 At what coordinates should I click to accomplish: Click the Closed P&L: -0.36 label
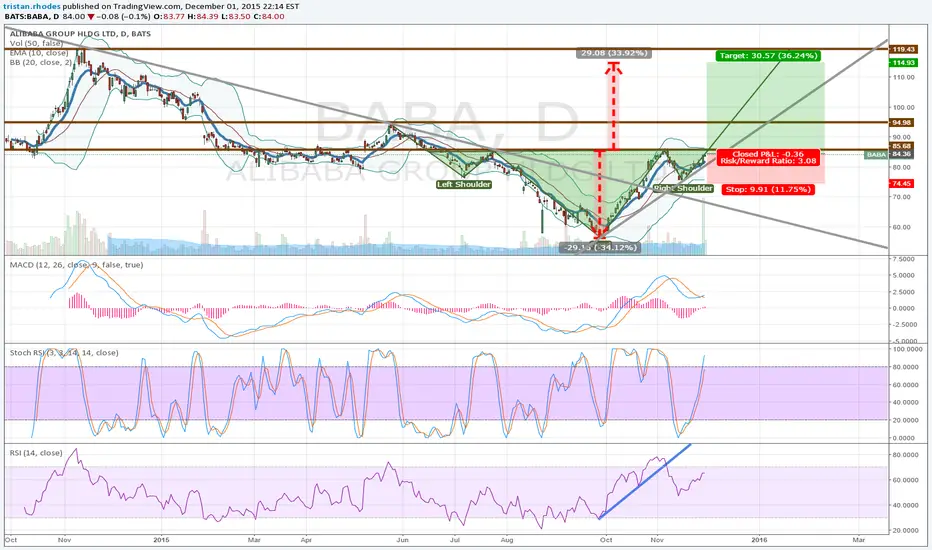click(768, 154)
